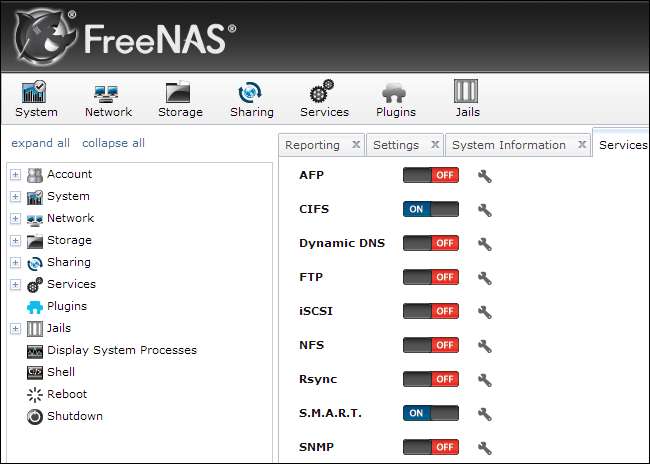Switch to the Reporting tab

pos(312,145)
